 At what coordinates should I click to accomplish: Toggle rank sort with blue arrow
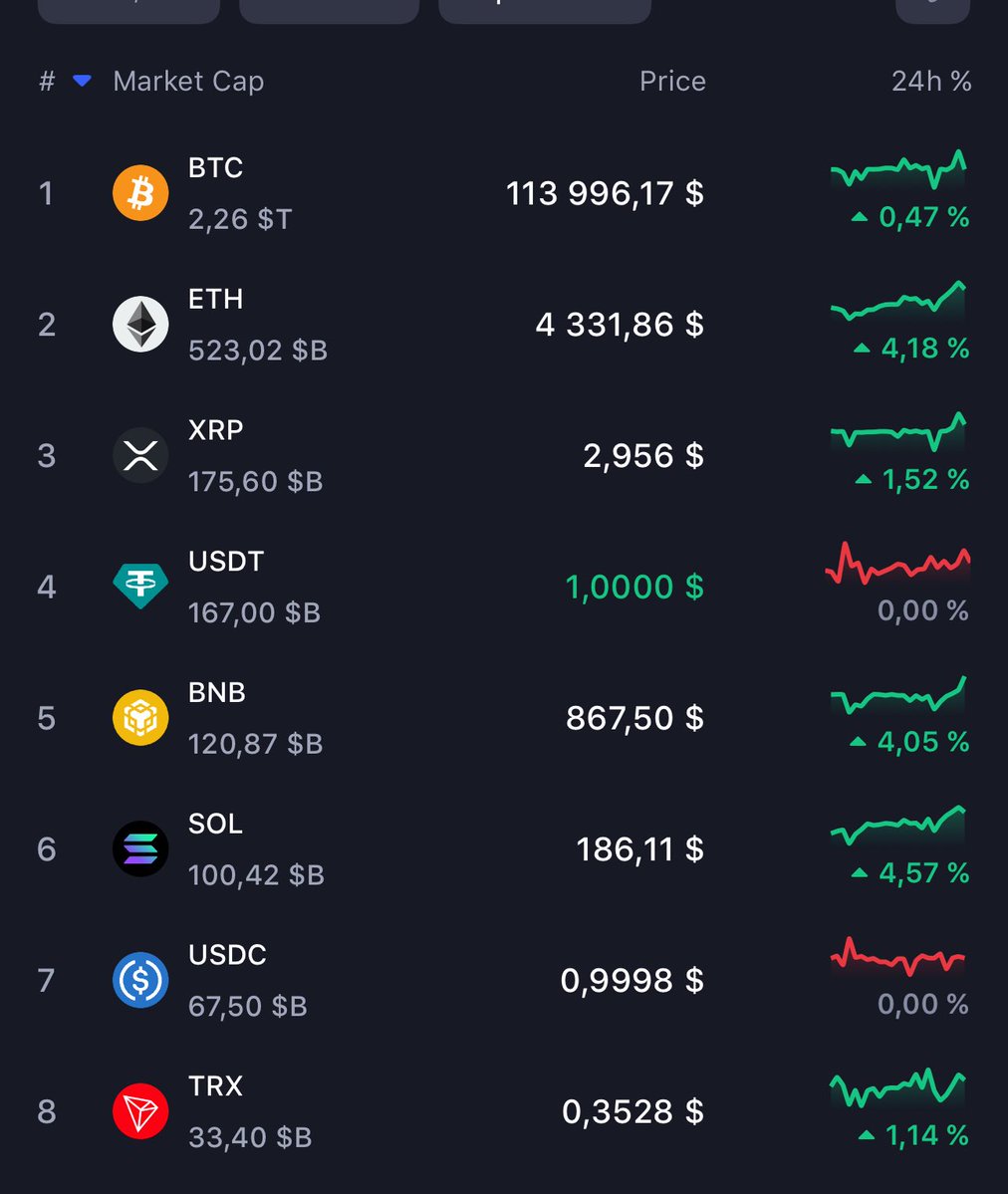83,81
